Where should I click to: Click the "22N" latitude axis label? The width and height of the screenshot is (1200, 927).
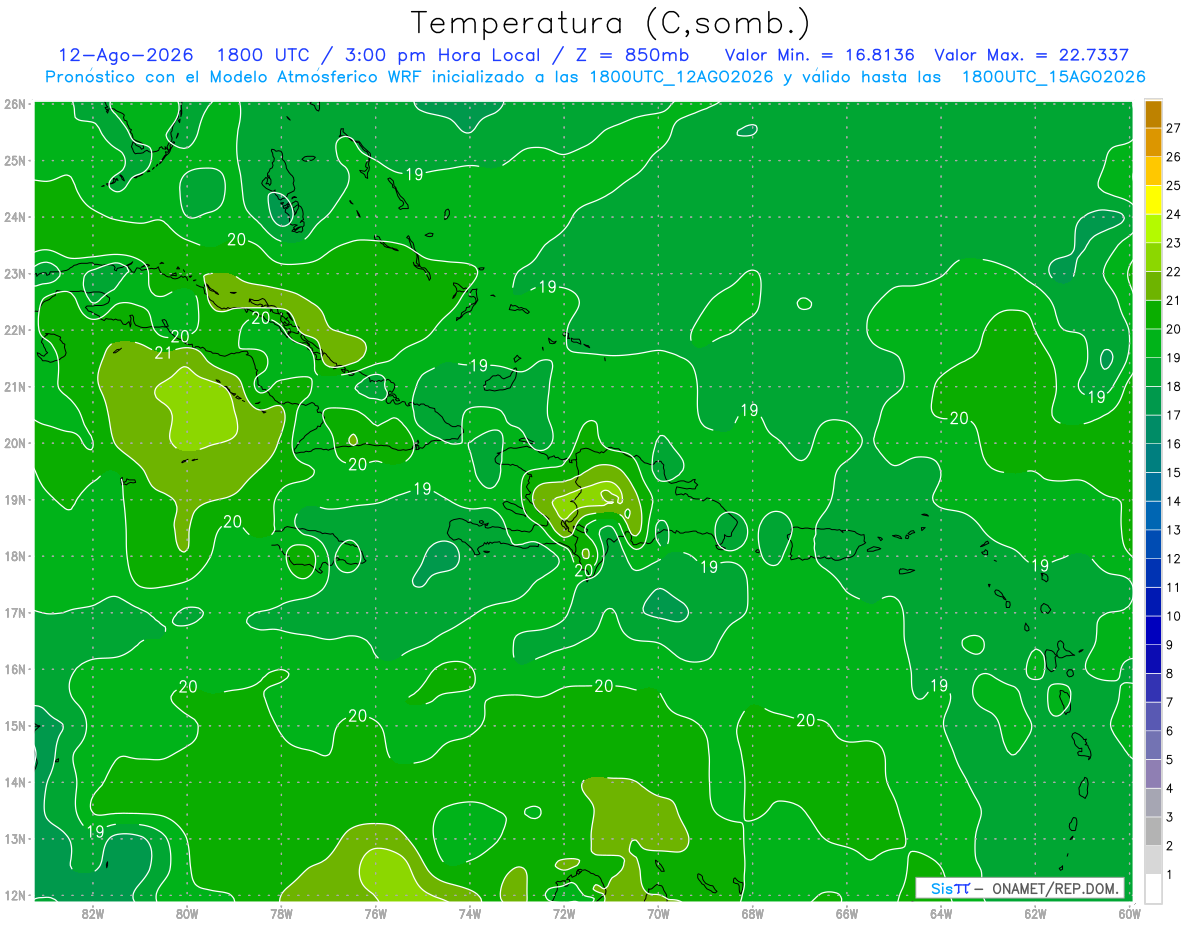(x=15, y=330)
